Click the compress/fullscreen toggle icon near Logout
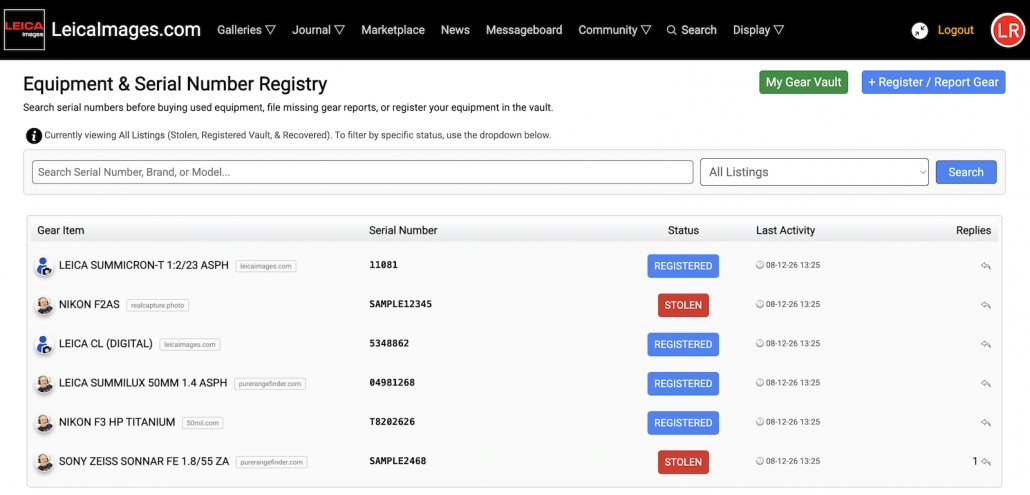Screen dimensions: 1030x495 920,30
